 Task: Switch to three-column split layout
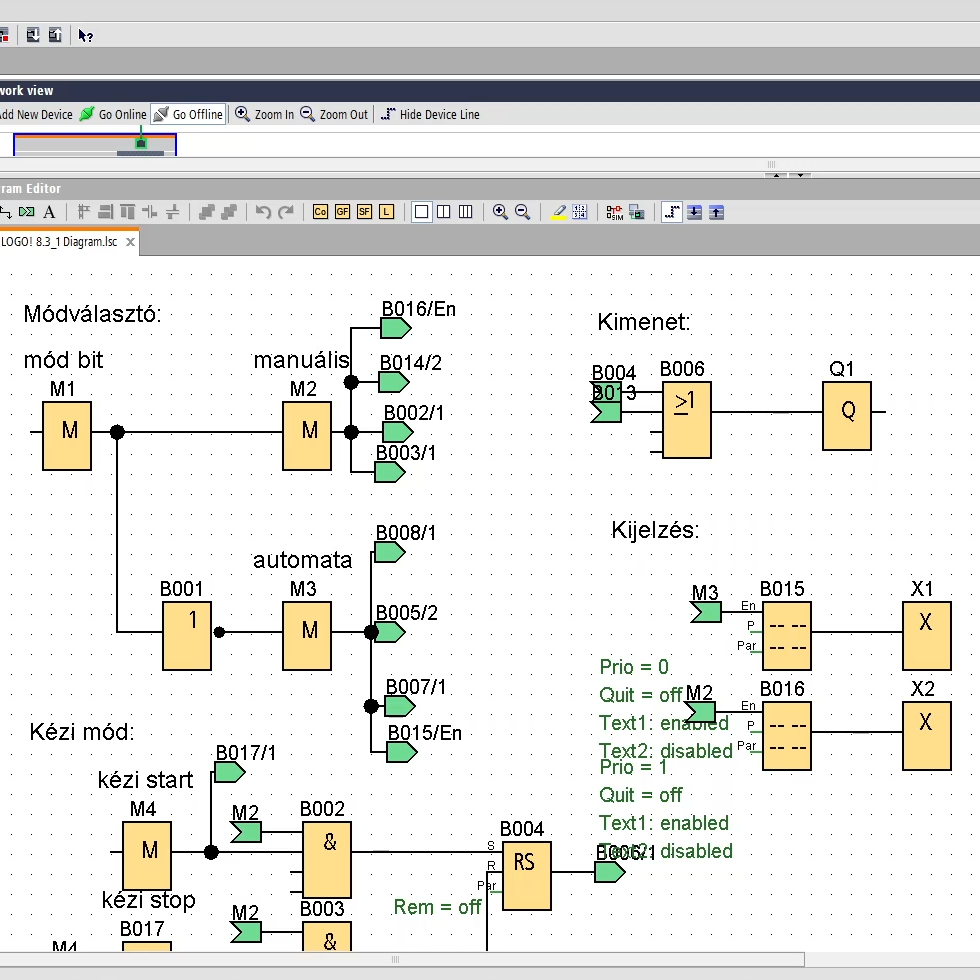coord(465,212)
